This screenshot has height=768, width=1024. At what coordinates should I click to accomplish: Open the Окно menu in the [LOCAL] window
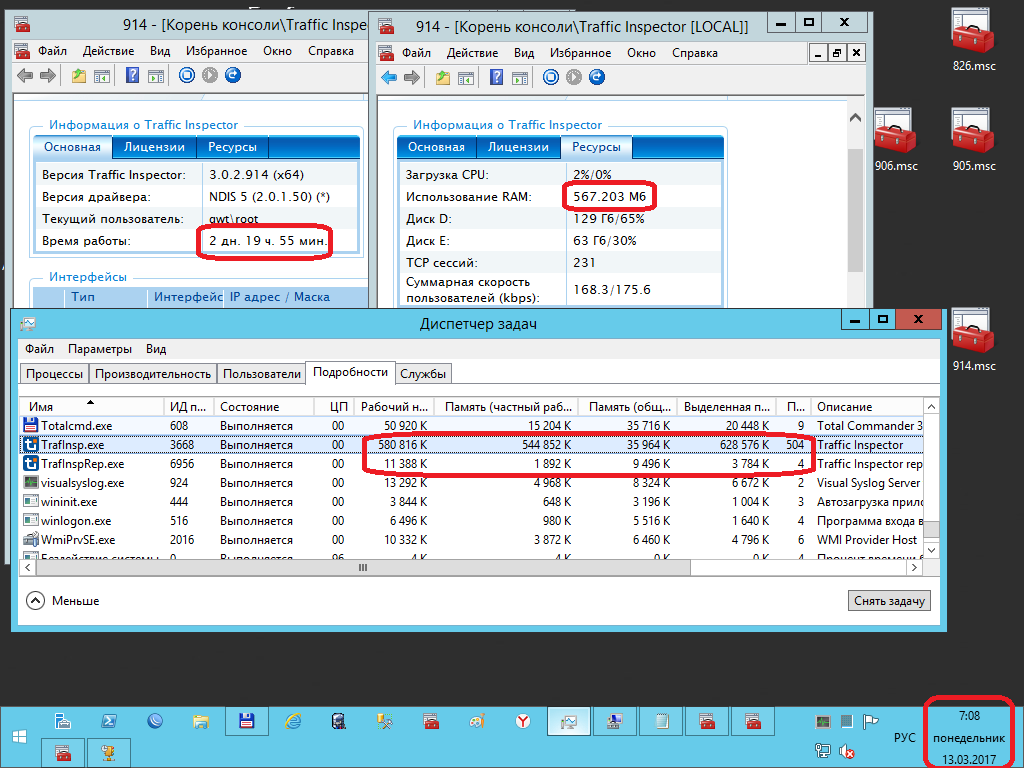pyautogui.click(x=641, y=53)
